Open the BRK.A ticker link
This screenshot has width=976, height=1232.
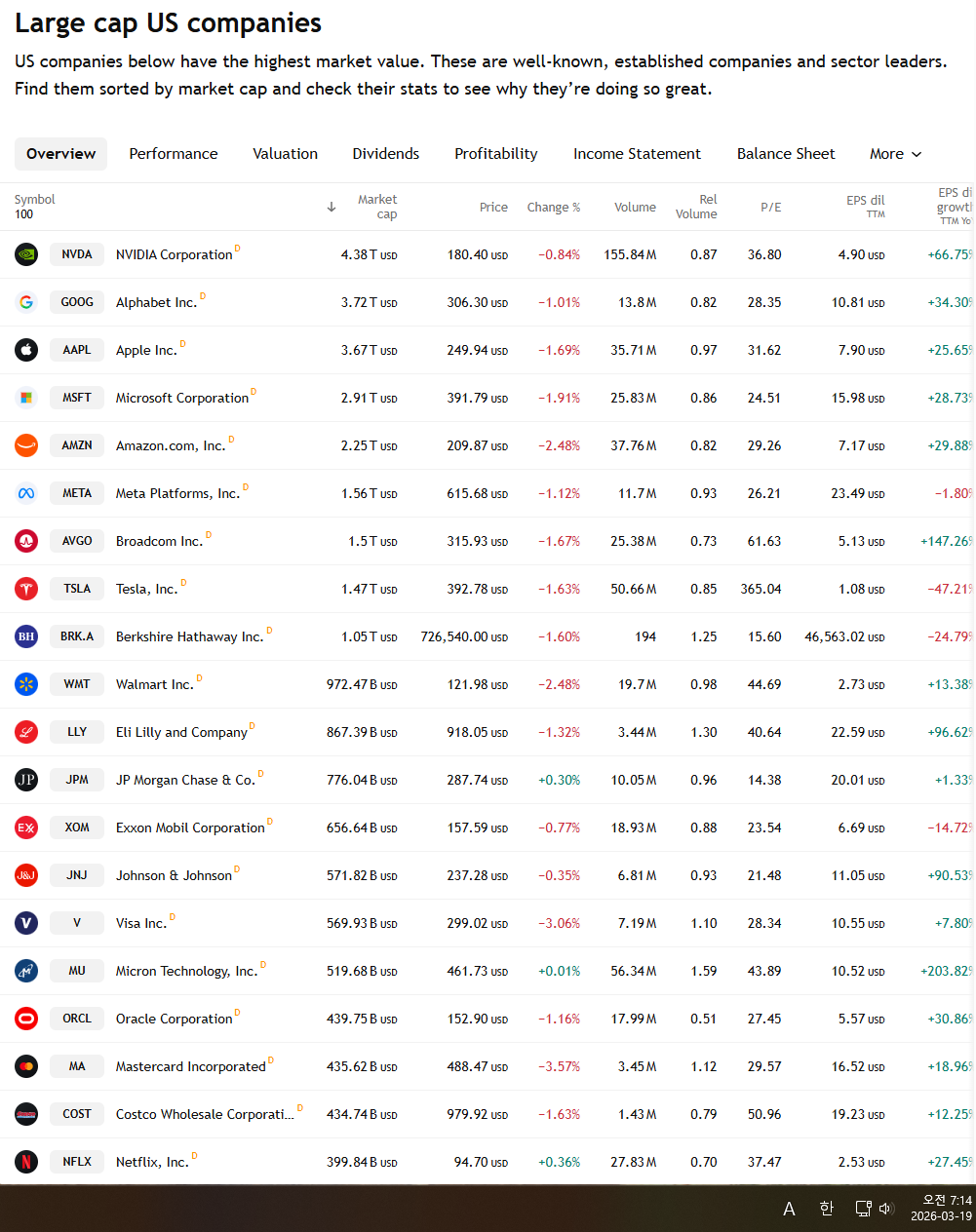click(77, 636)
